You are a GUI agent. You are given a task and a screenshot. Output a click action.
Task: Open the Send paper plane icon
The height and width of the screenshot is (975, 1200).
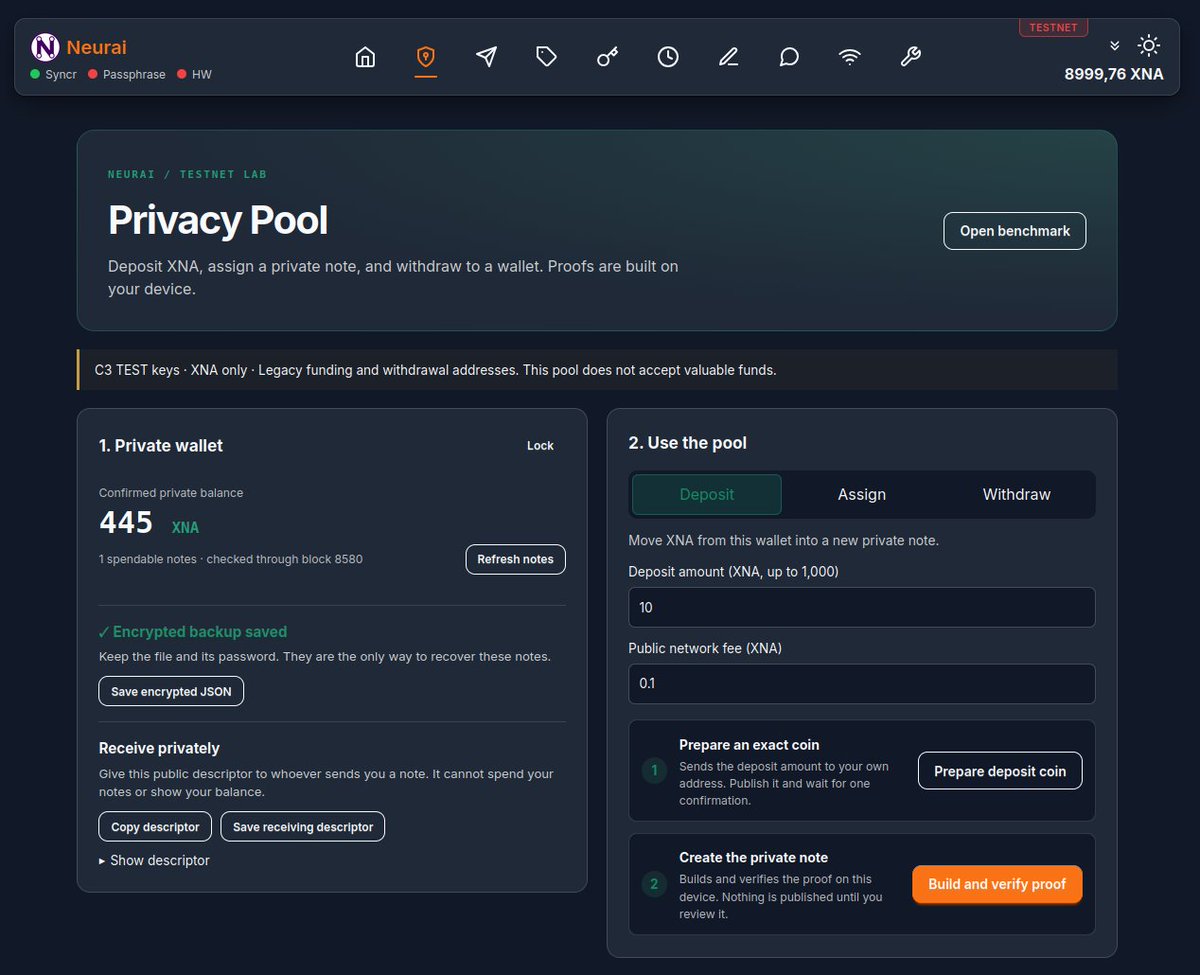tap(487, 57)
